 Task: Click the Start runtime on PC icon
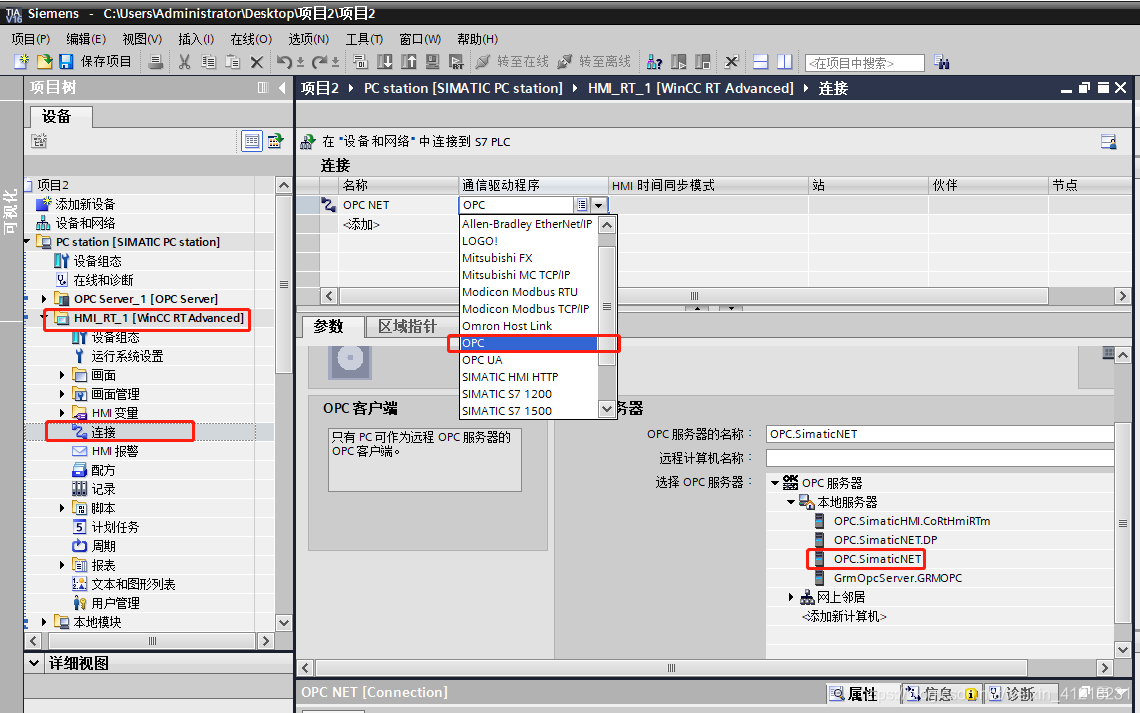click(456, 62)
